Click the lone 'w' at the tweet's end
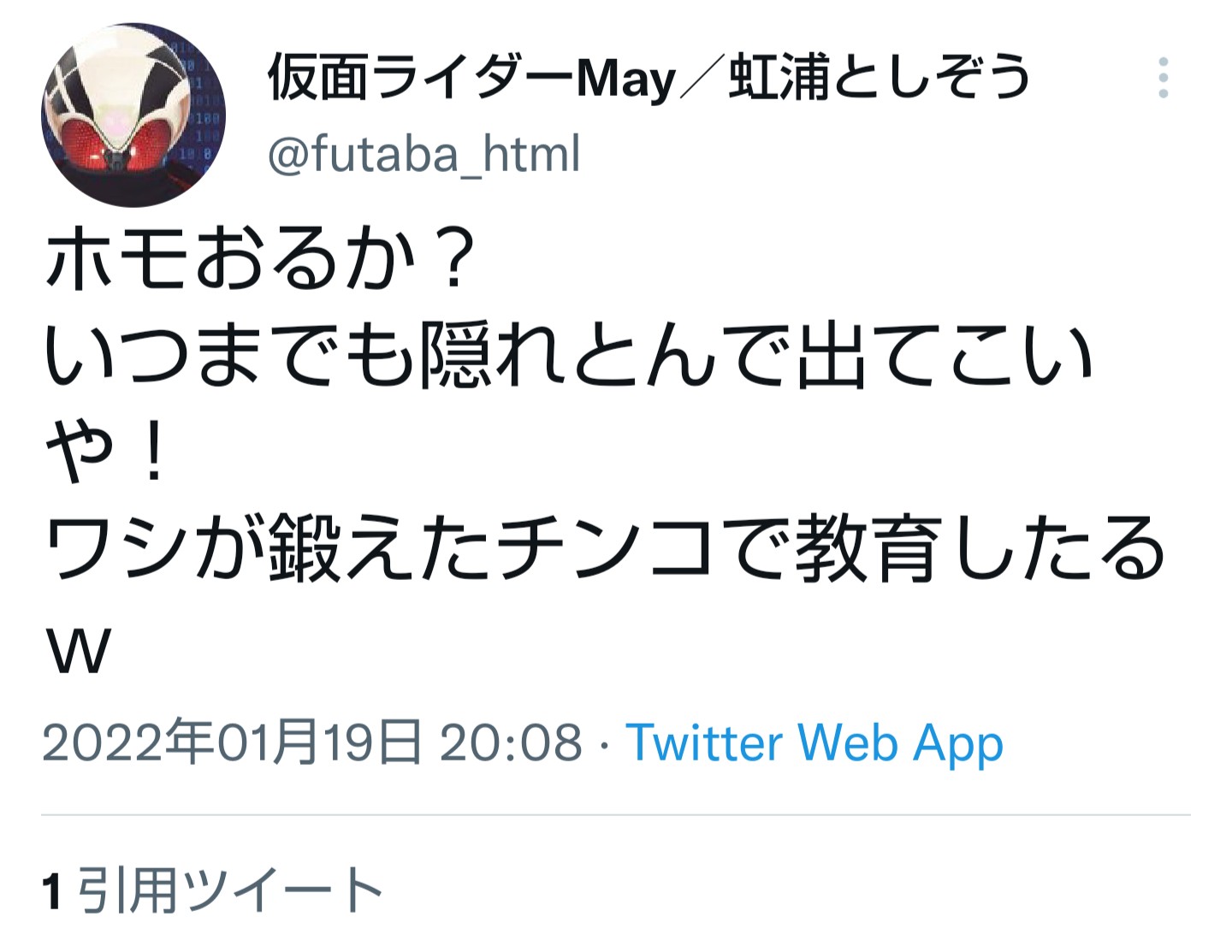 point(79,651)
